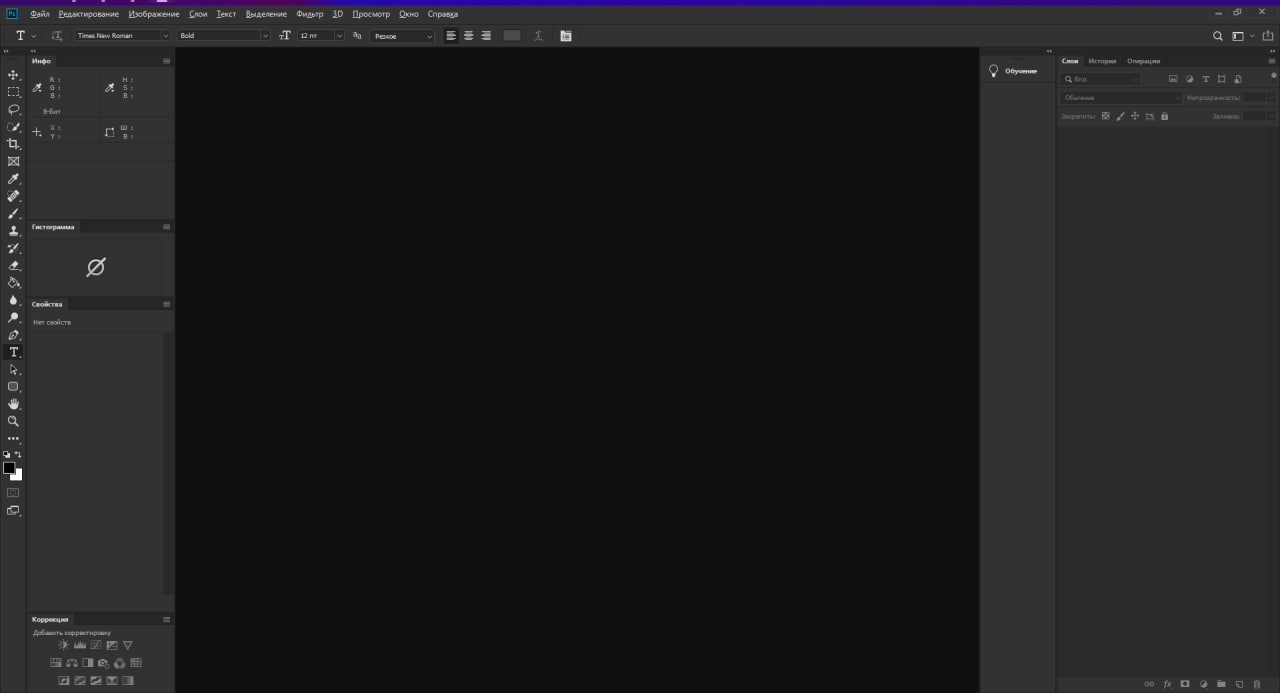Select the Lasso tool
1280x693 pixels.
click(x=13, y=109)
